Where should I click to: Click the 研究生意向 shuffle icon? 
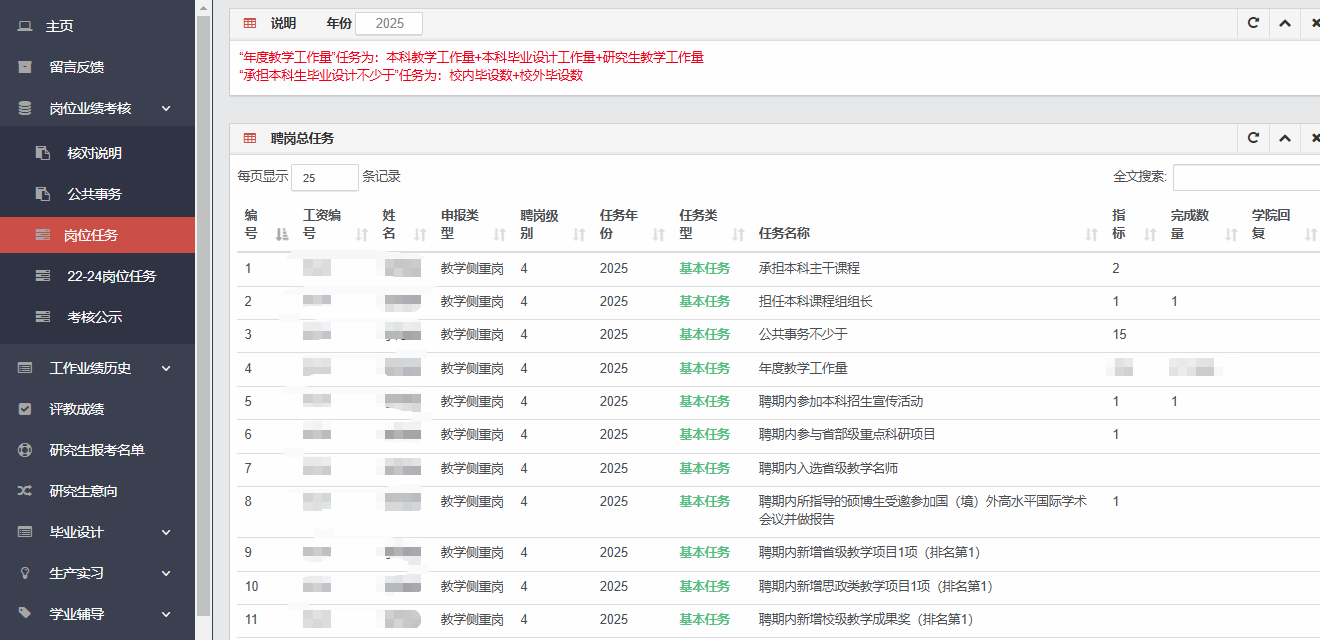coord(25,491)
